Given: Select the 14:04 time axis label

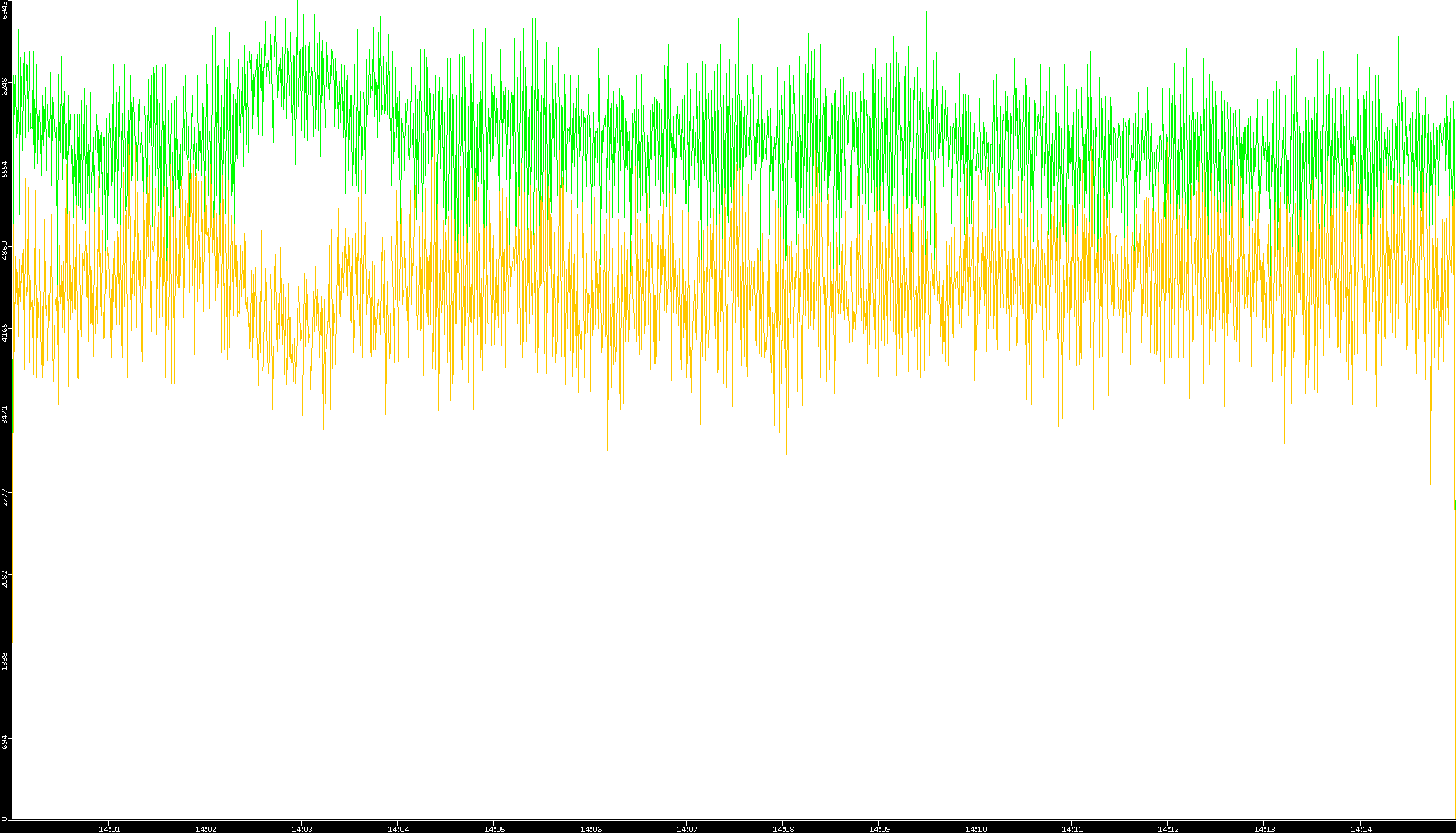Looking at the screenshot, I should click(398, 829).
